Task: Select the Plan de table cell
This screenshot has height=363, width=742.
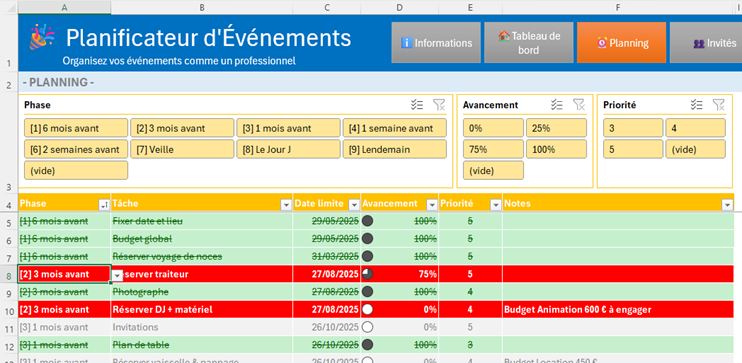Action: tap(202, 345)
